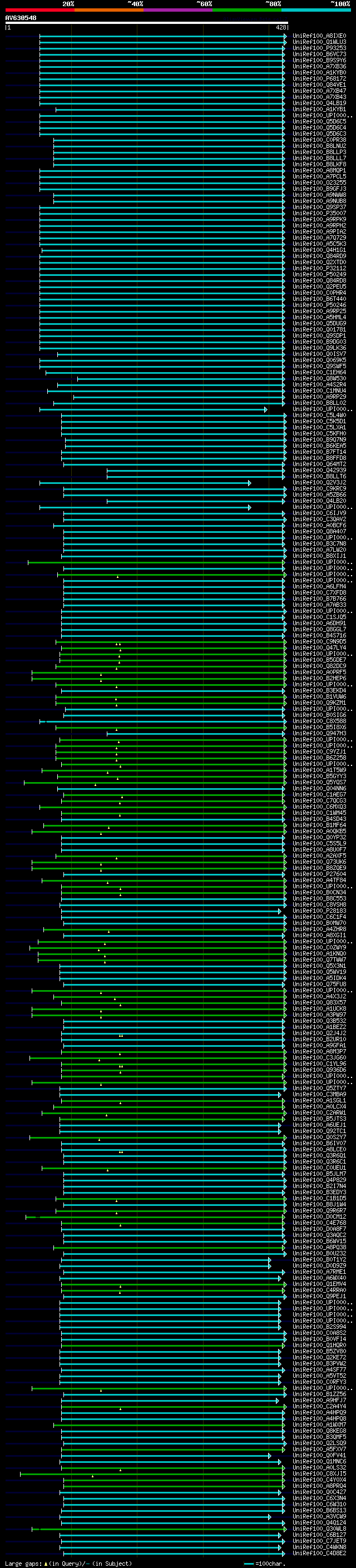
Task: Select the UniRef100_Q9R6R7 hit label
Action: coord(319,1211)
